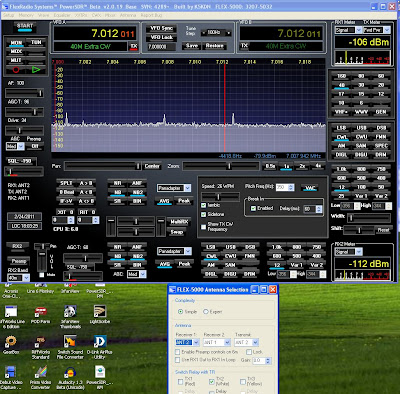Open the Setup menu
The image size is (400, 394).
pyautogui.click(x=9, y=15)
